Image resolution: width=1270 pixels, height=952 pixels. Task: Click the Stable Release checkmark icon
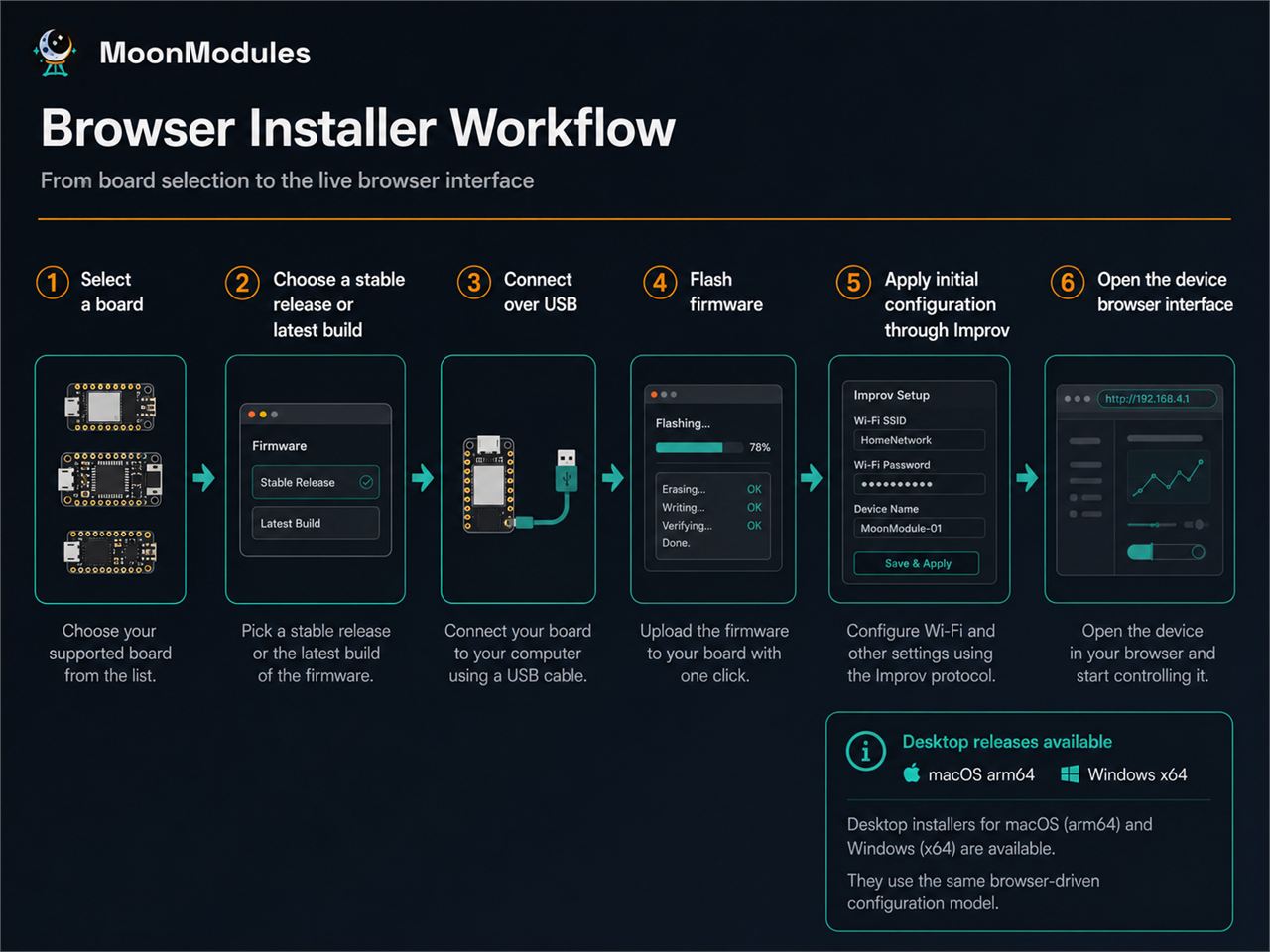366,482
